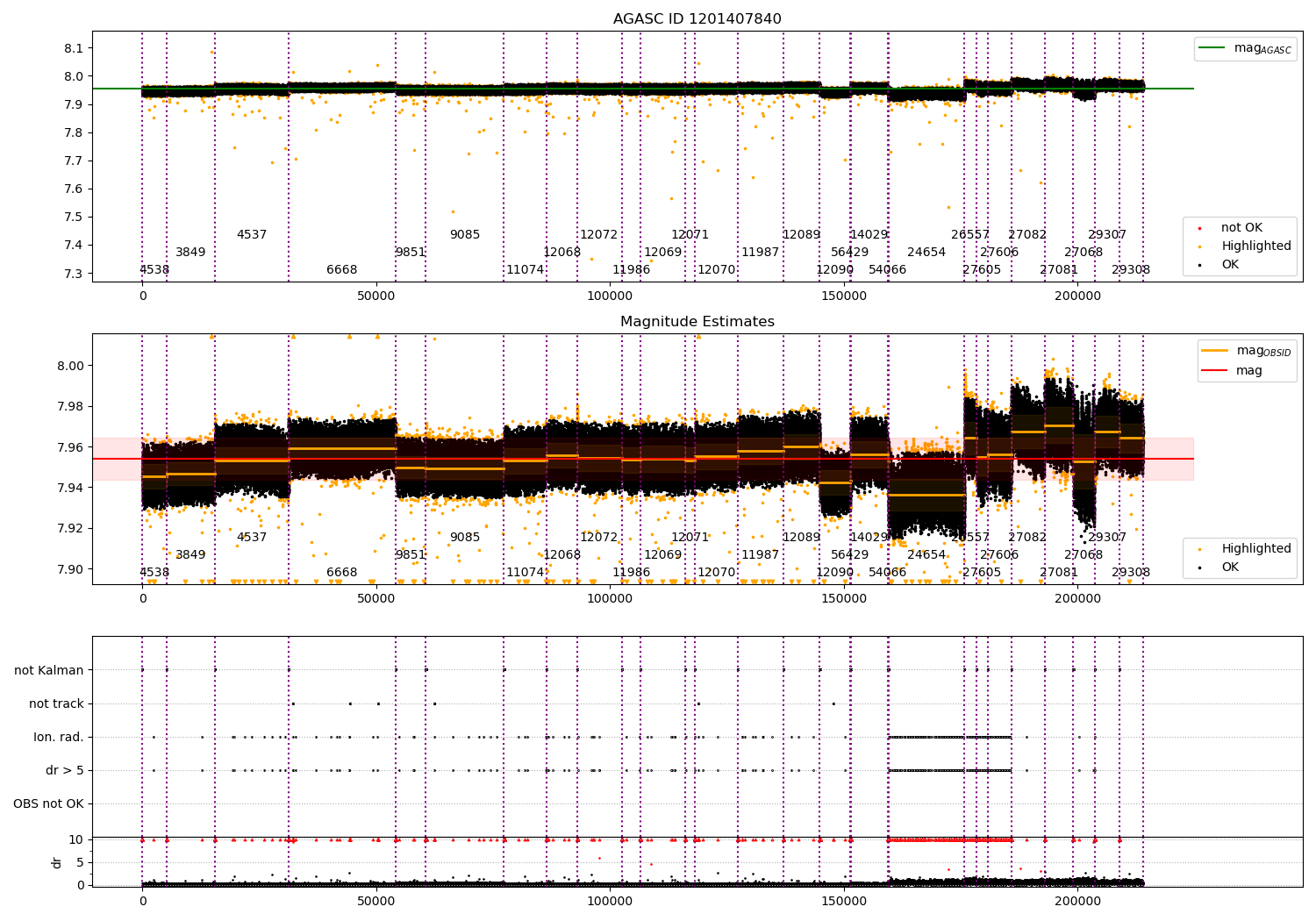This screenshot has height=921, width=1316.
Task: Click OBSID label 12069 in middle plot
Action: [x=662, y=555]
